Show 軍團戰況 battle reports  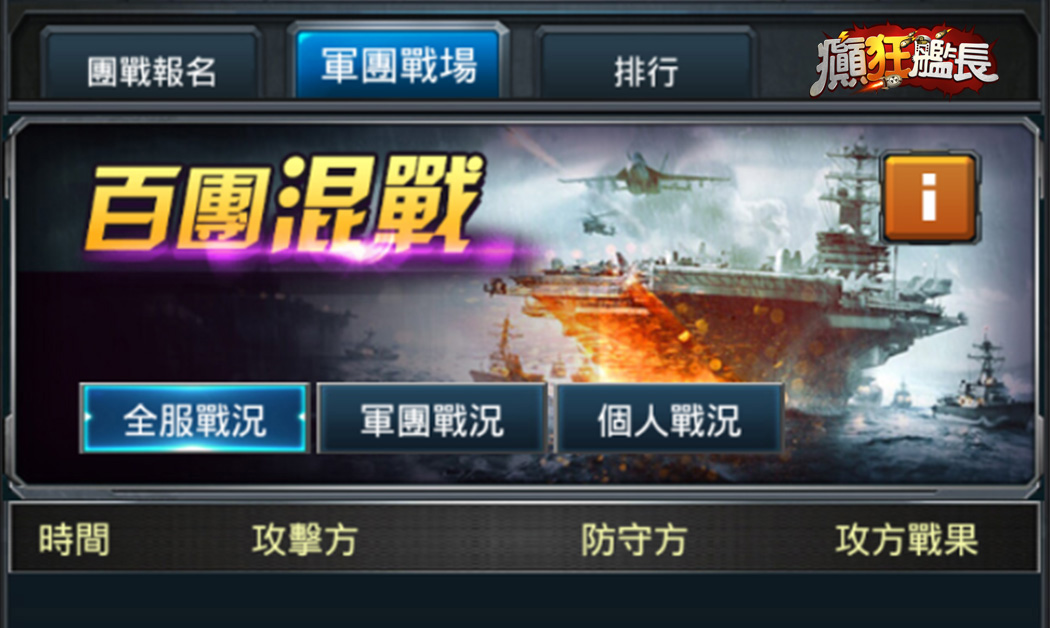point(432,418)
